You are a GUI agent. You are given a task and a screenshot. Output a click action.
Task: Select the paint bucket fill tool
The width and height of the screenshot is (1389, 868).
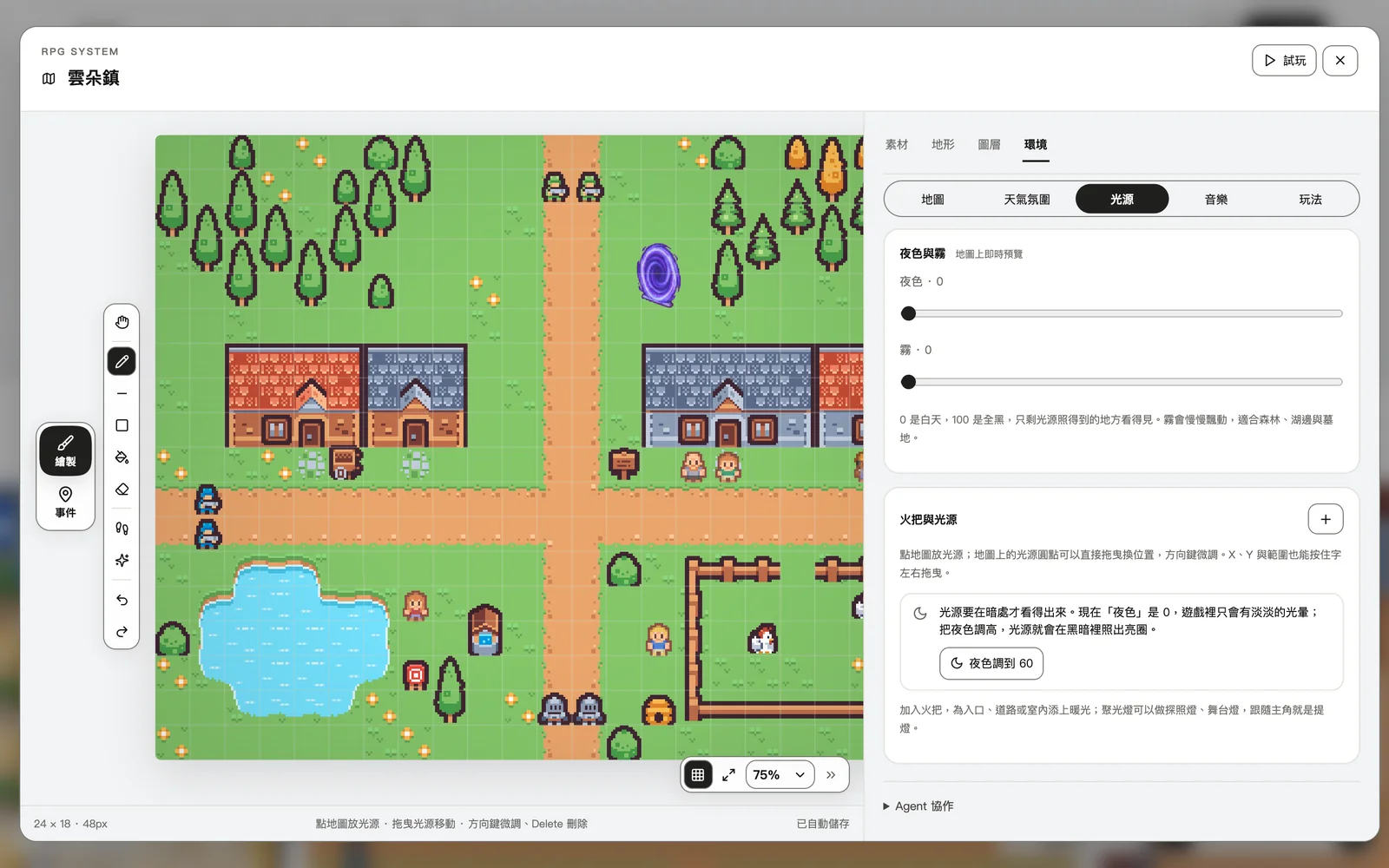[x=122, y=457]
